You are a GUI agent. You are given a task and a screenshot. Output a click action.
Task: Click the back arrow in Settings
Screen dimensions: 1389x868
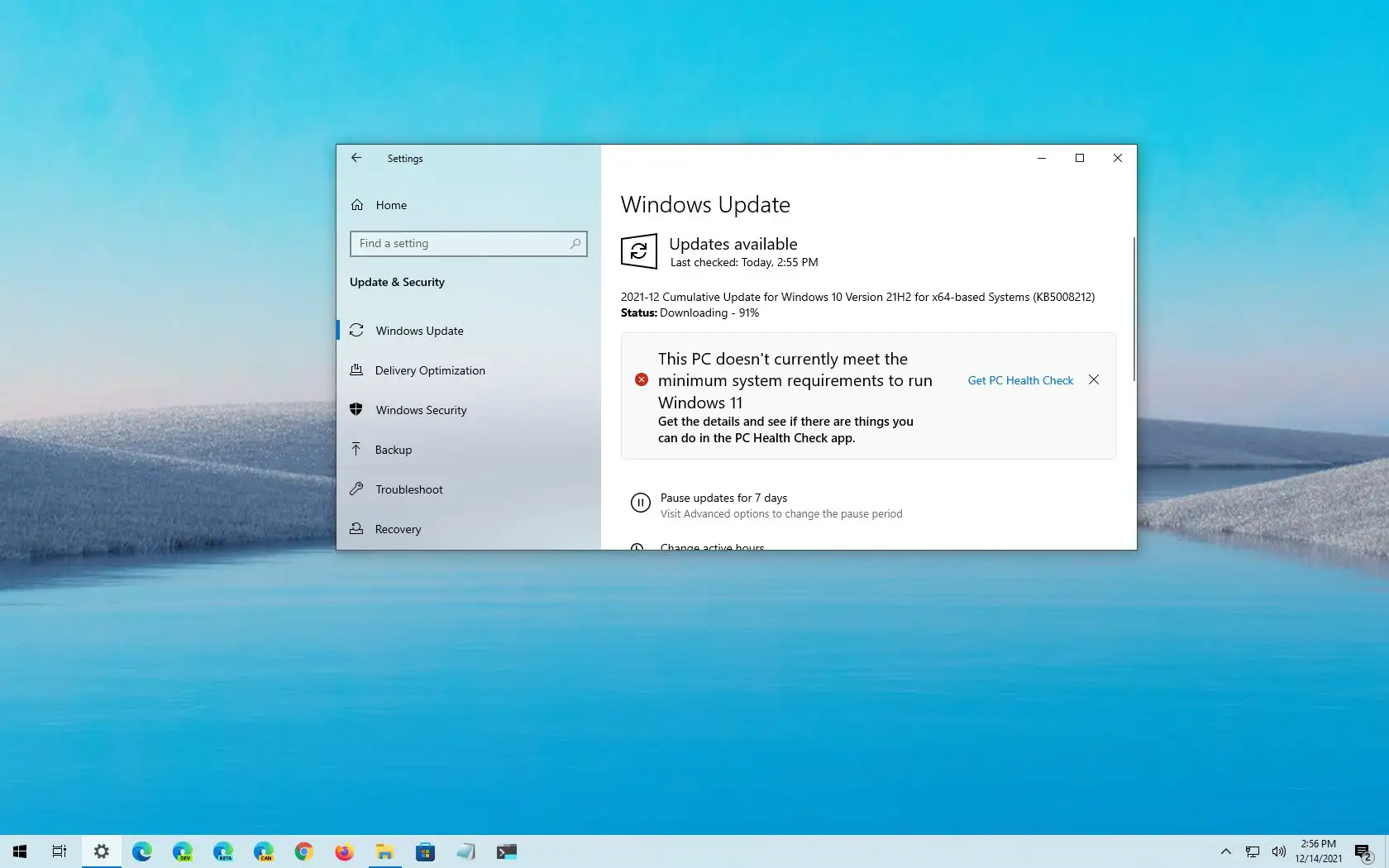(x=356, y=158)
